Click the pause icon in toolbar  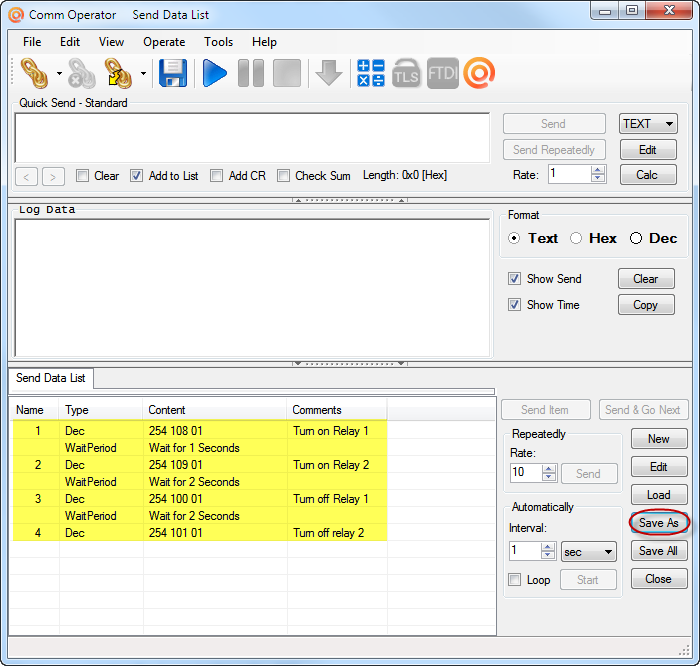(x=251, y=73)
